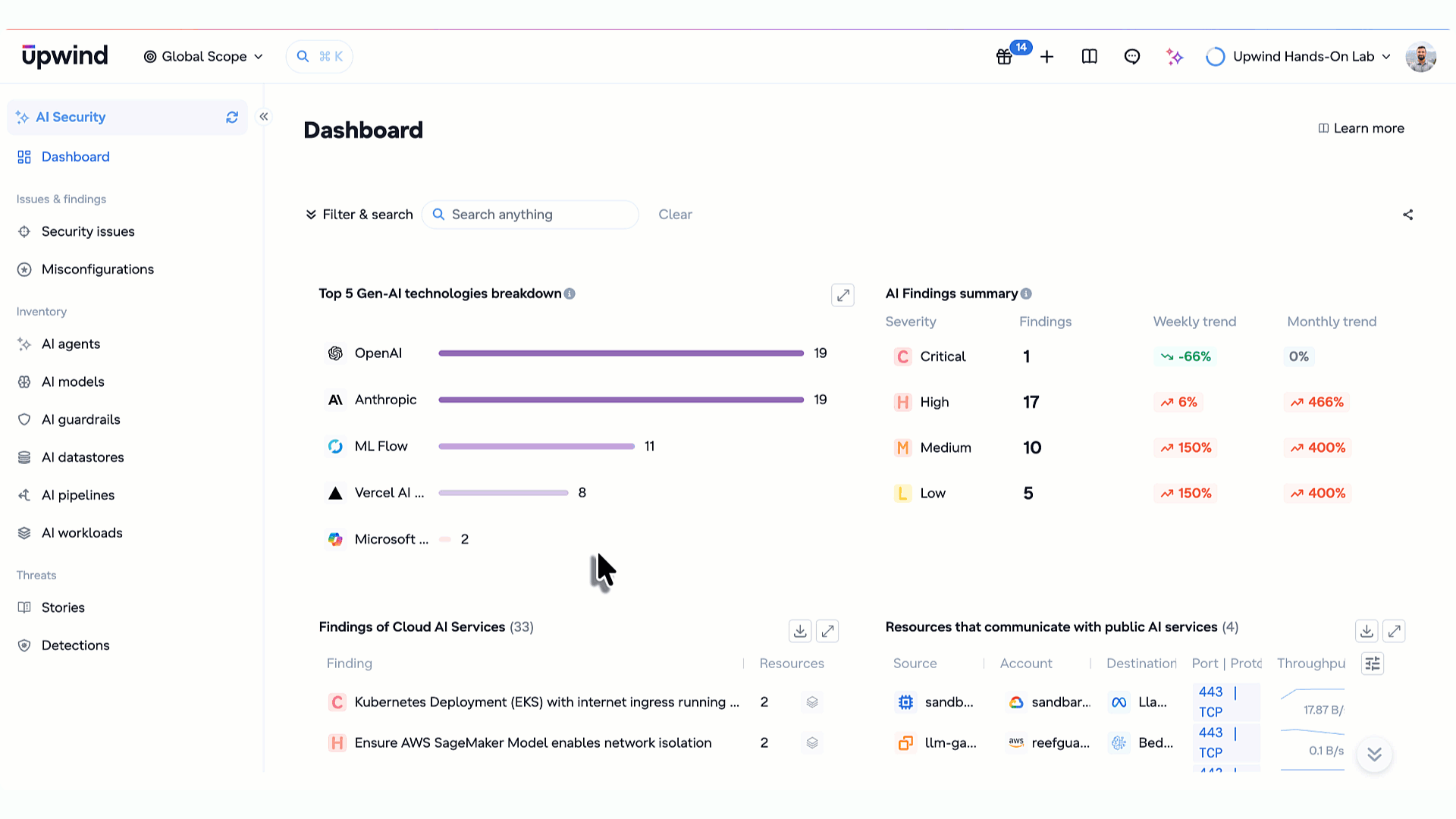Open the Global Scope dropdown

click(x=203, y=57)
